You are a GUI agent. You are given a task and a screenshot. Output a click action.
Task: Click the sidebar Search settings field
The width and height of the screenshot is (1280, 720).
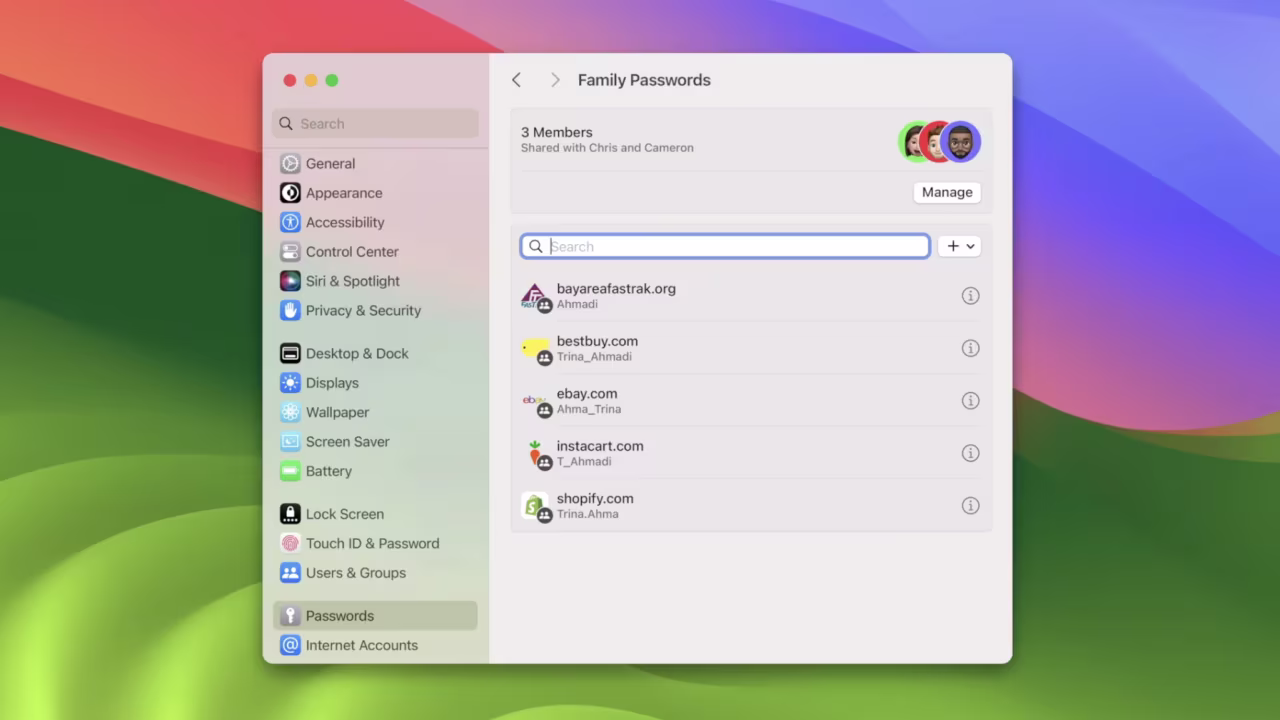pyautogui.click(x=376, y=124)
